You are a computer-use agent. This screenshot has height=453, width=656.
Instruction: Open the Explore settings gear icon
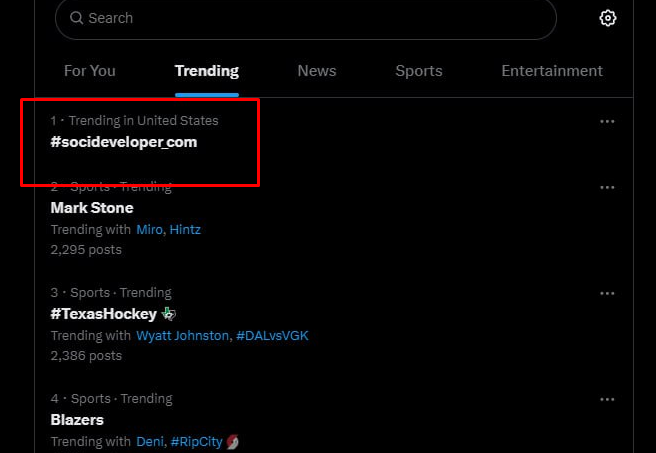[607, 18]
